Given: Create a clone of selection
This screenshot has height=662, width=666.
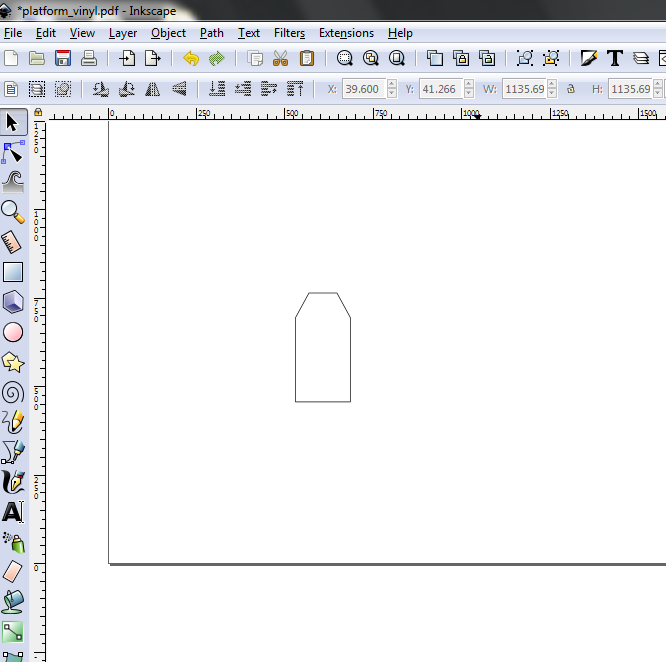Looking at the screenshot, I should [461, 58].
